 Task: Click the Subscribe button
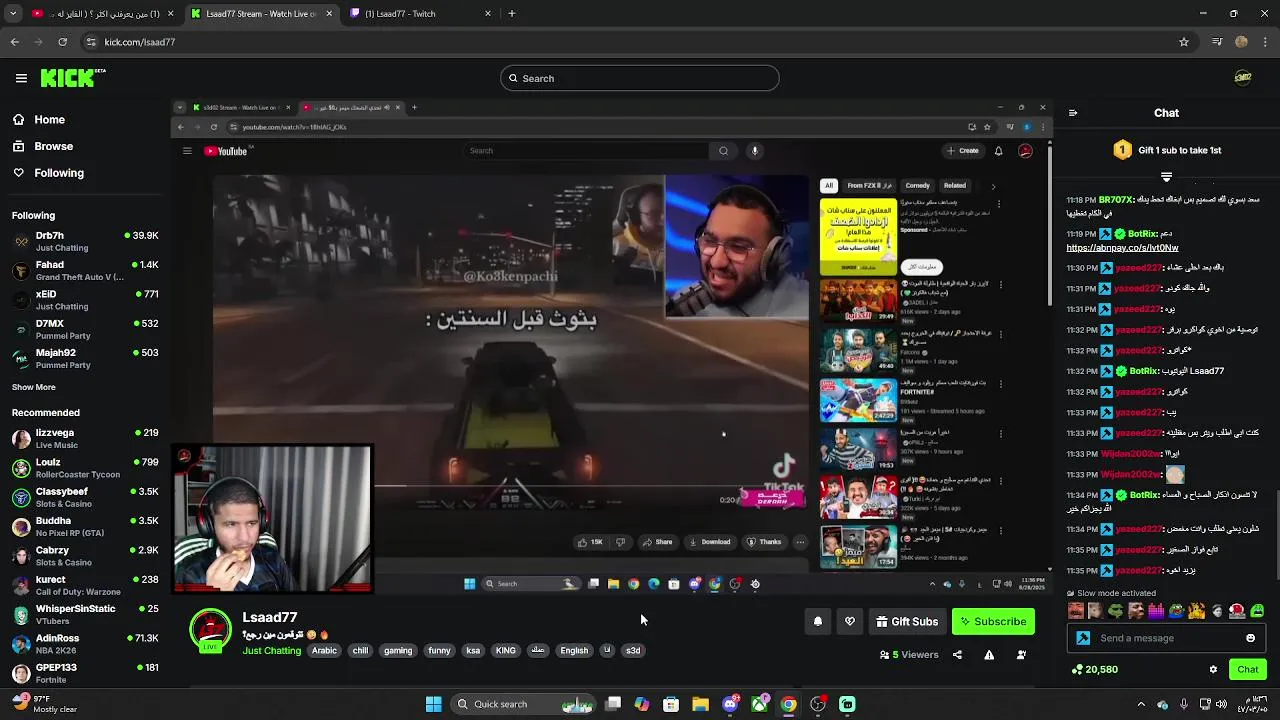click(x=993, y=621)
